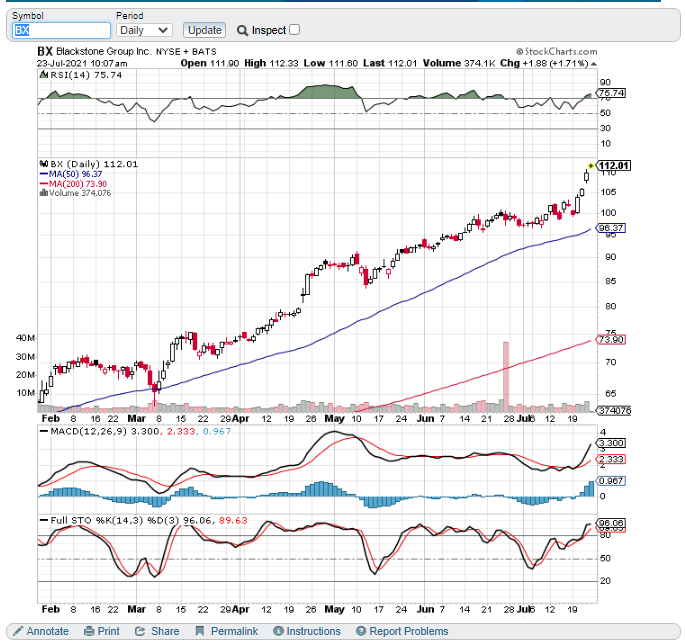Toggle the Inspect checkbox

pyautogui.click(x=294, y=30)
